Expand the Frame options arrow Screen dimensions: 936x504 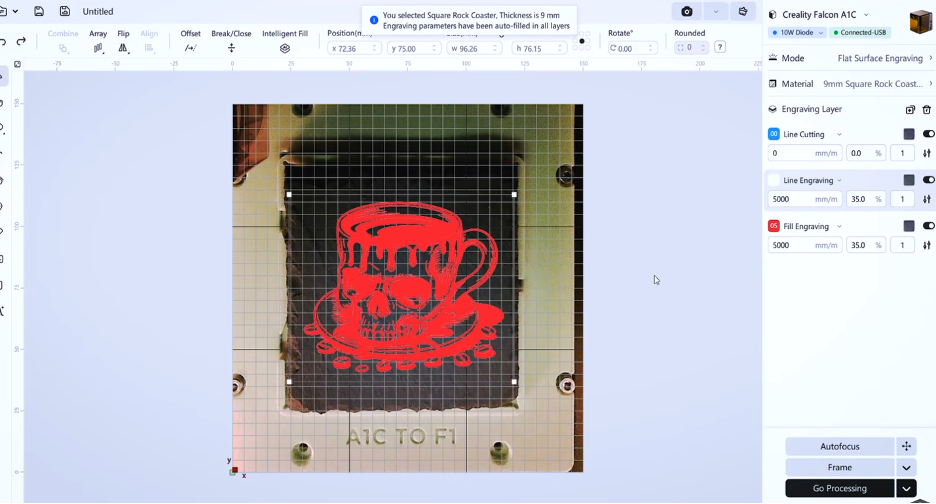(x=906, y=468)
